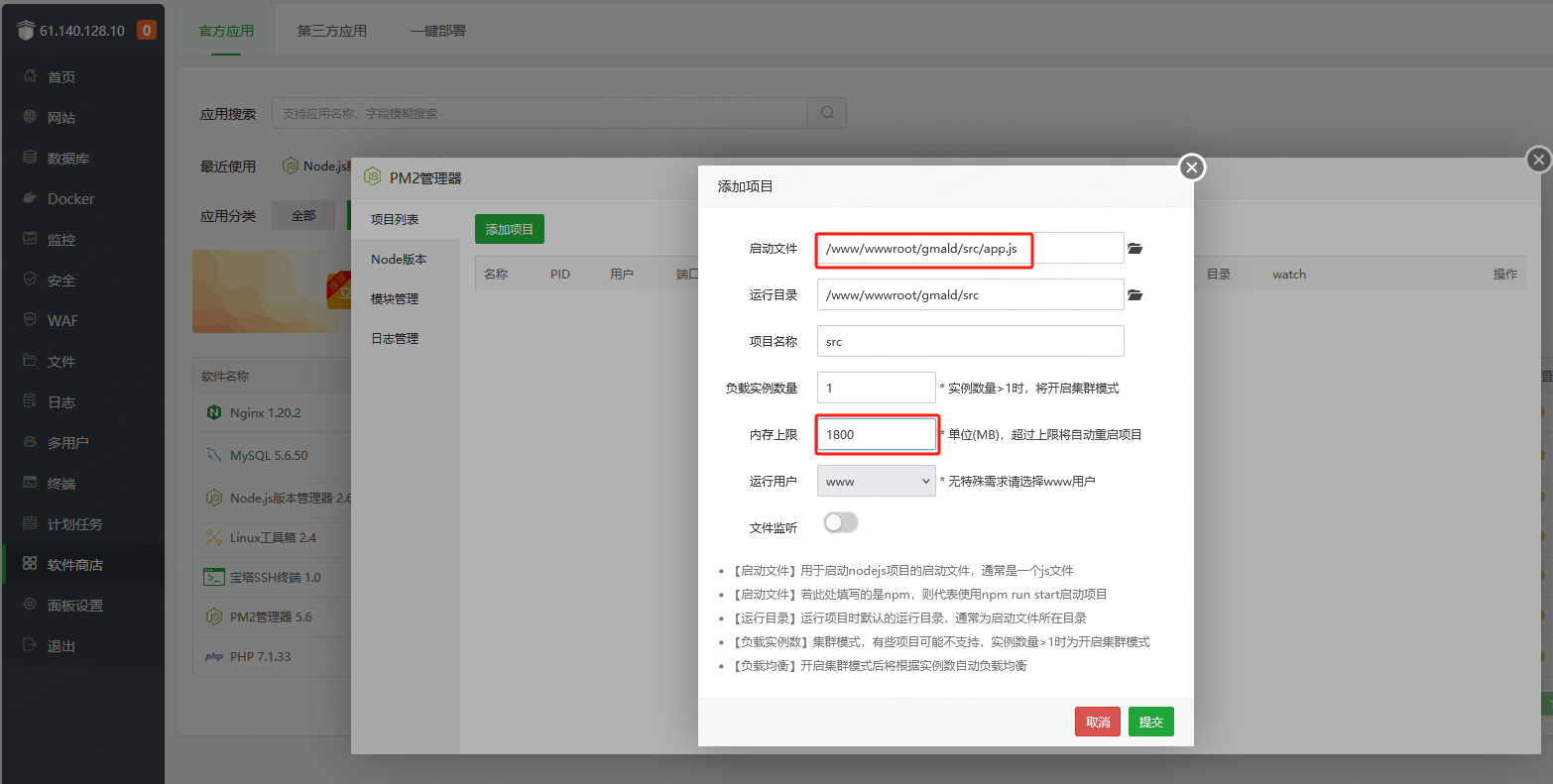Toggle the 文件监听 file watch switch

tap(840, 522)
